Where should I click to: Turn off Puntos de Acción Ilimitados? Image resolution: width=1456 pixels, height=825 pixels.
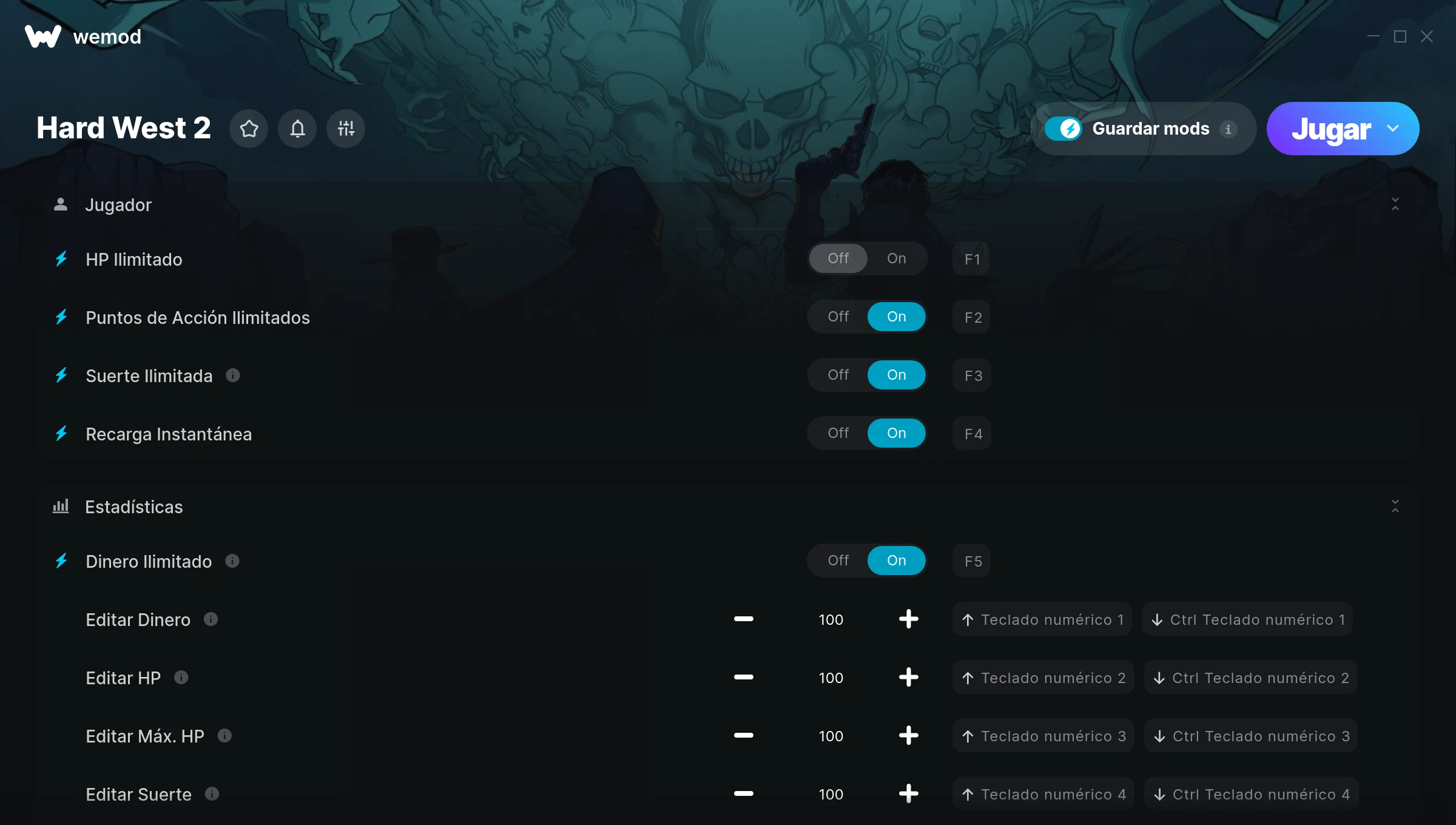click(838, 317)
